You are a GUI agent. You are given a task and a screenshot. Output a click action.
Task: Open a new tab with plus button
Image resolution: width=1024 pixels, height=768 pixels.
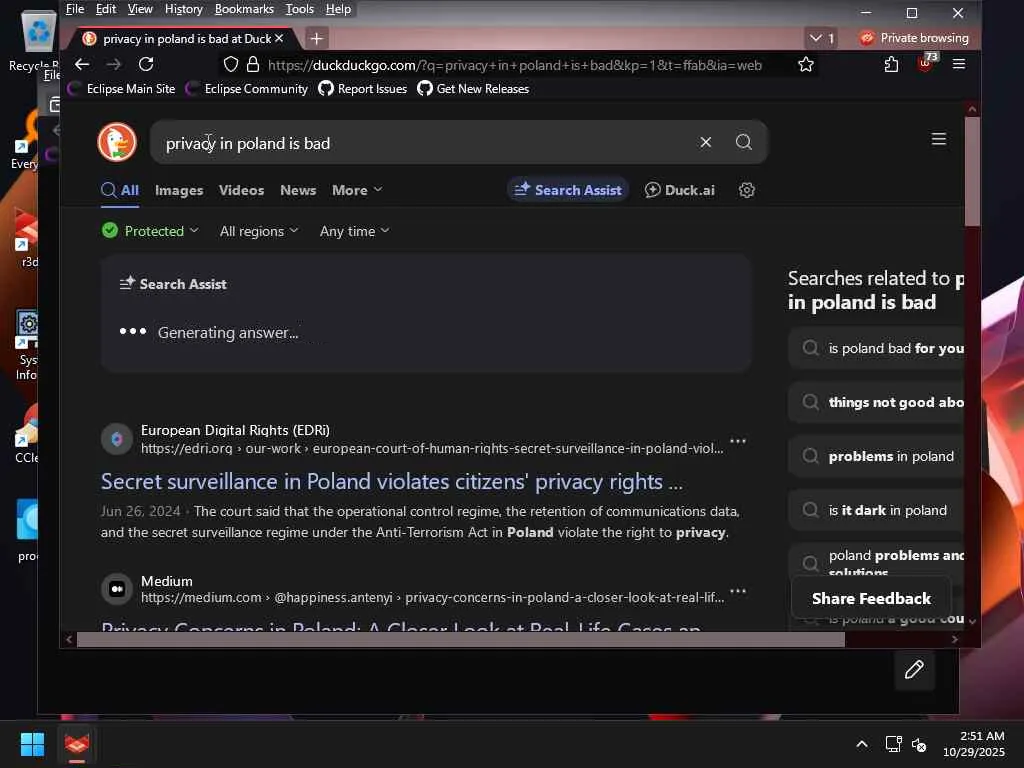317,39
